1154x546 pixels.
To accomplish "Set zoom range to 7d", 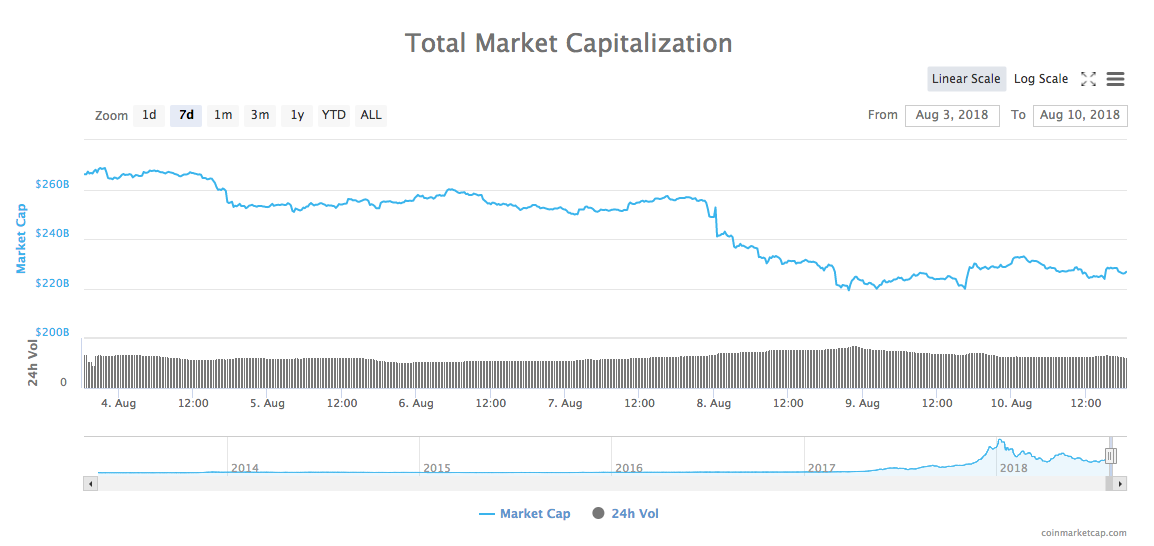I will click(186, 115).
